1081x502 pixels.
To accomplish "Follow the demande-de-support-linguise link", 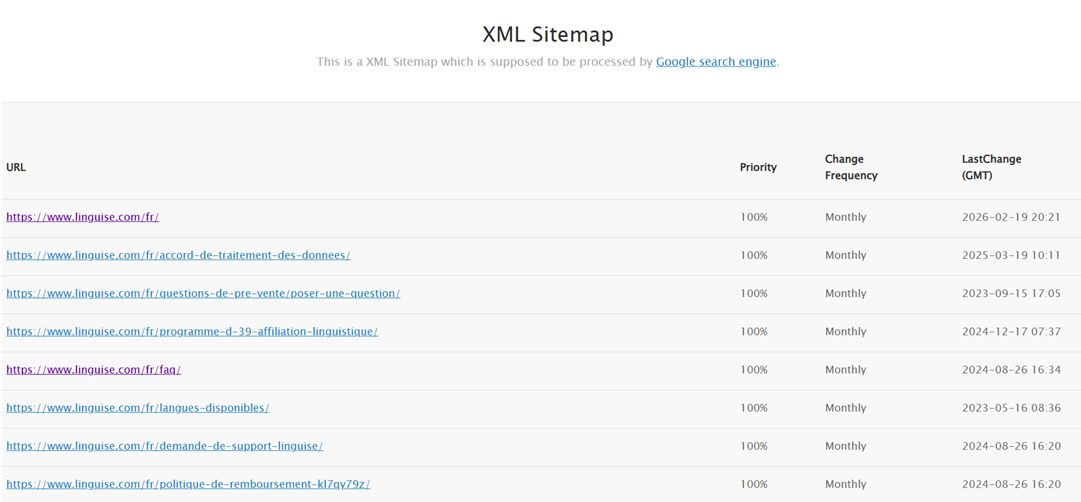I will [164, 446].
